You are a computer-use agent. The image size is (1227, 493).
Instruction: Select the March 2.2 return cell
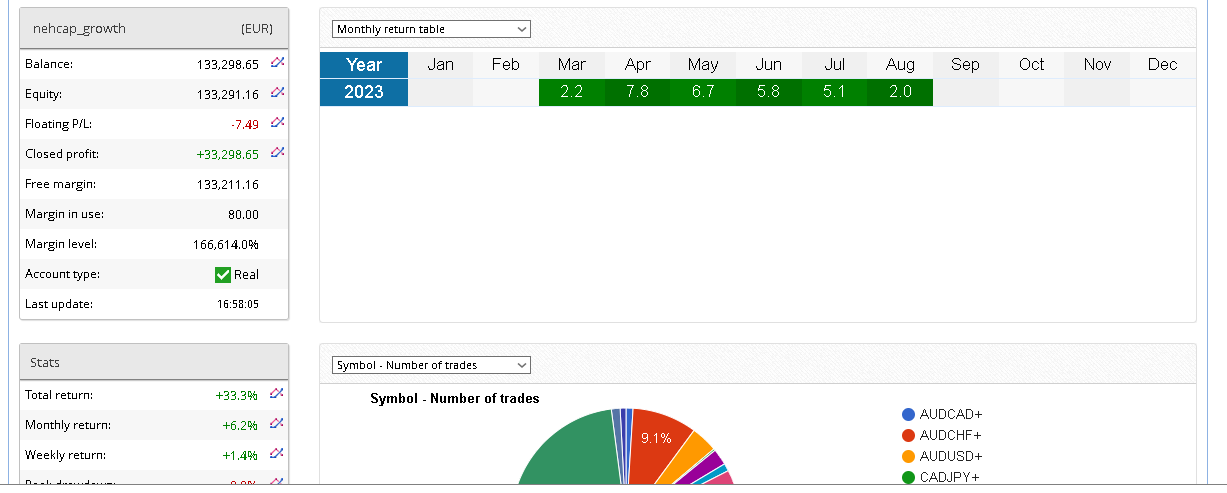[x=571, y=92]
